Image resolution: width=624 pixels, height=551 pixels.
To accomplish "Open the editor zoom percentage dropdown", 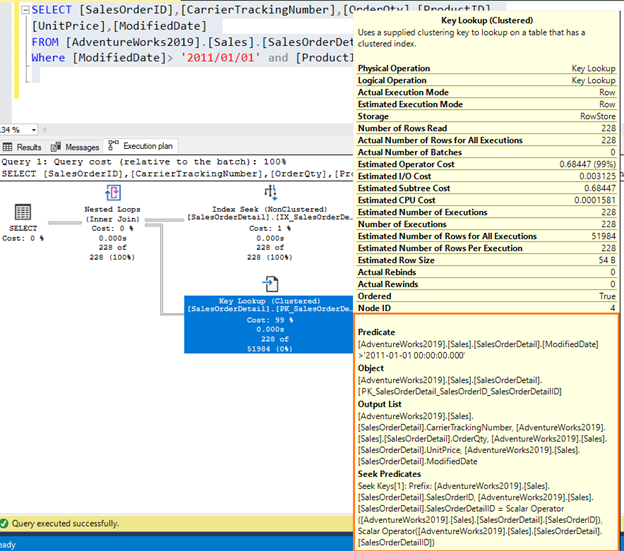I will 34,130.
